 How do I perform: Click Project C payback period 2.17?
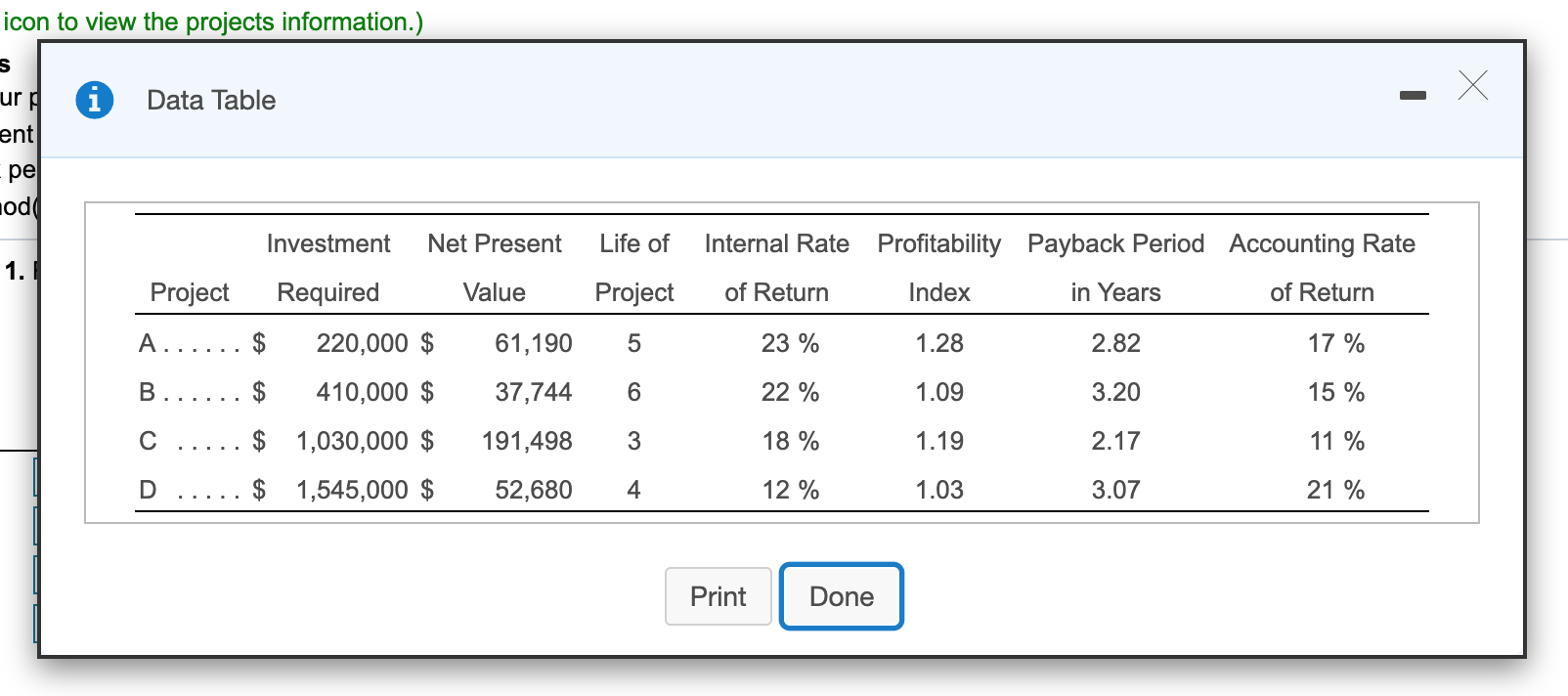pos(1116,441)
